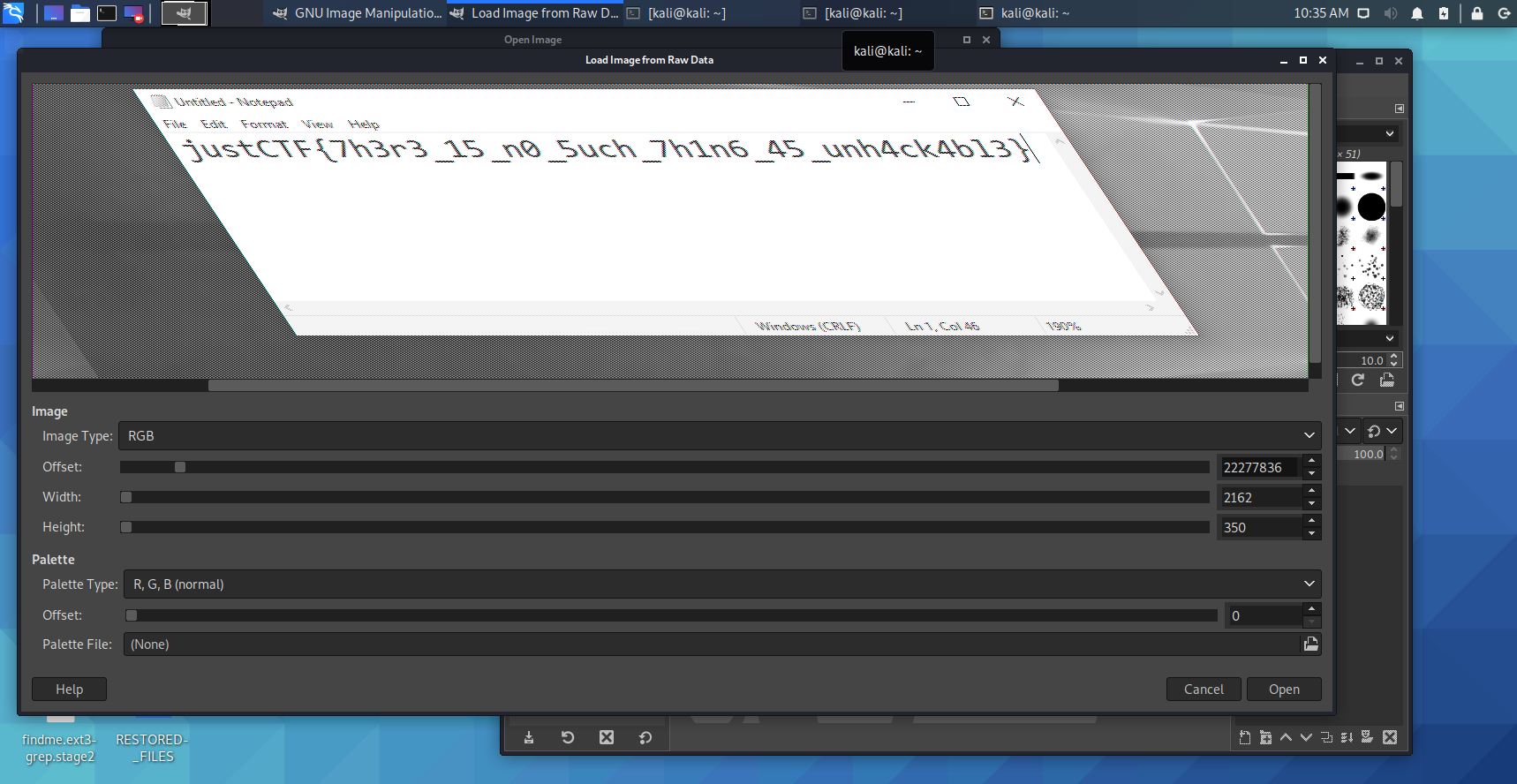
Task: Open the Image Type dropdown showing RGB
Action: click(x=719, y=436)
